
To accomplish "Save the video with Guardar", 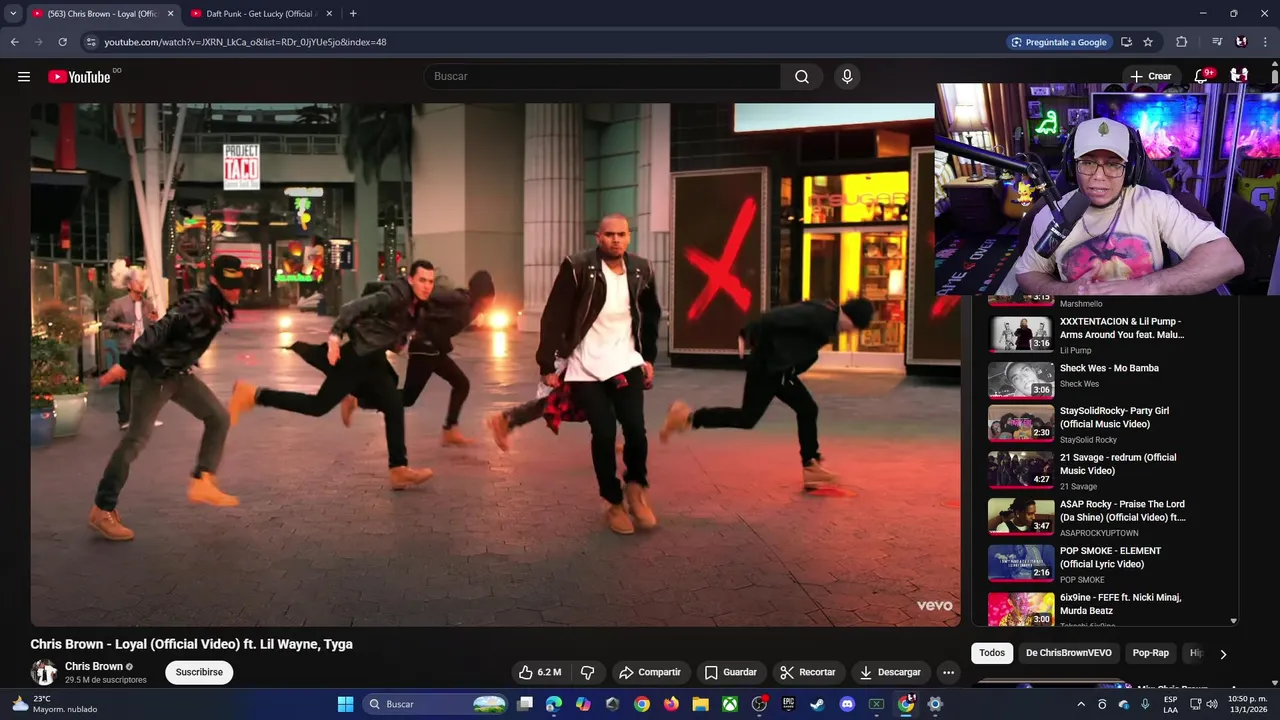I will [730, 672].
